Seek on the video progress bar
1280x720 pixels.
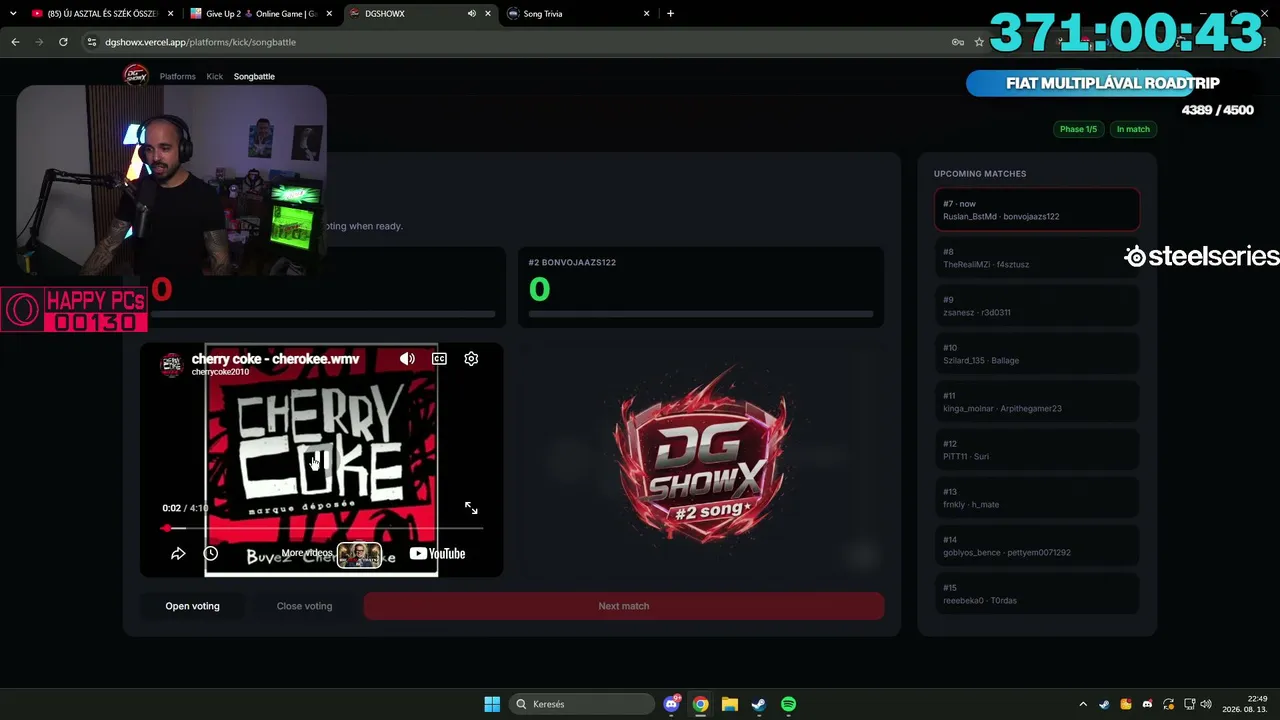click(322, 528)
